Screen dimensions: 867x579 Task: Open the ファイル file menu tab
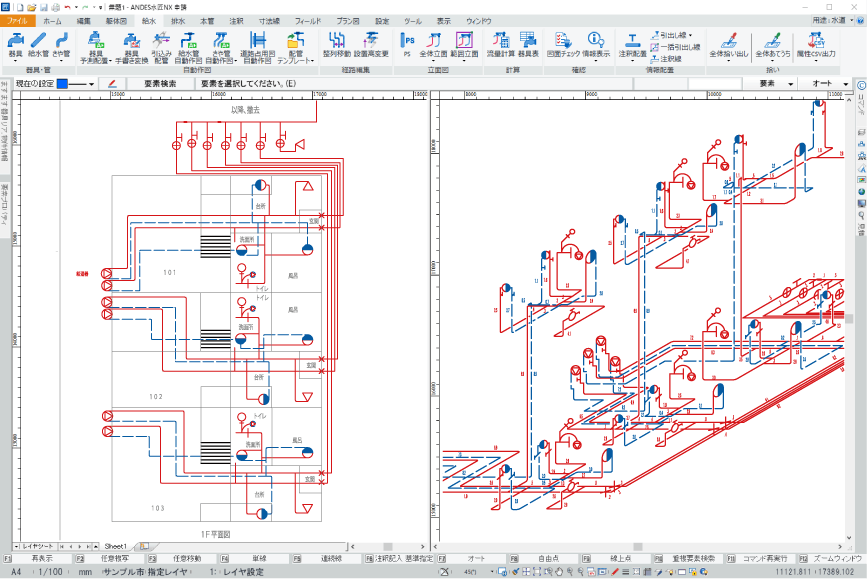[x=18, y=20]
